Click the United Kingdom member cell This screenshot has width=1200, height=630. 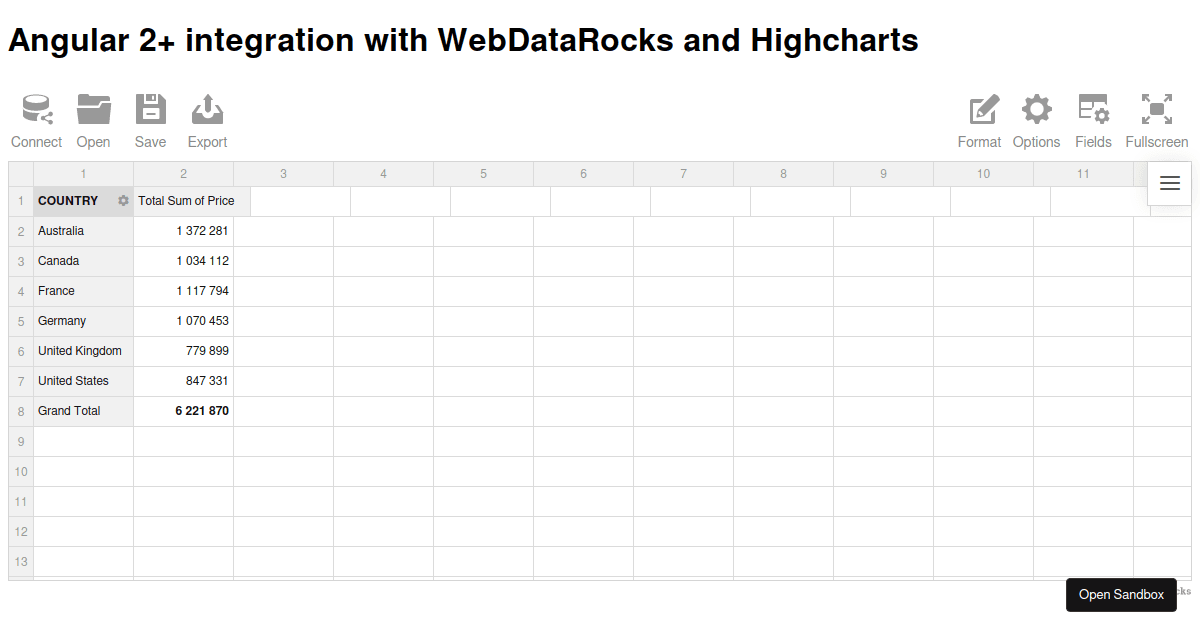click(80, 351)
